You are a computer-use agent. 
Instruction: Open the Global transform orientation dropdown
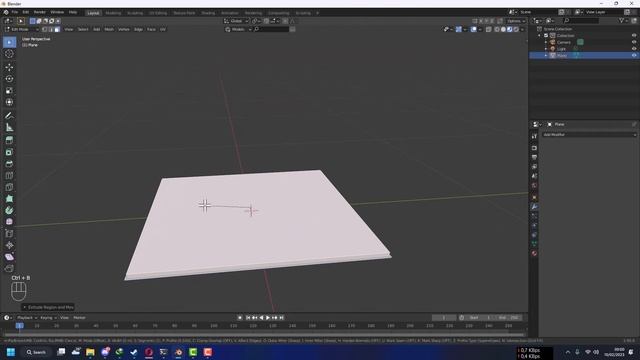[x=236, y=21]
